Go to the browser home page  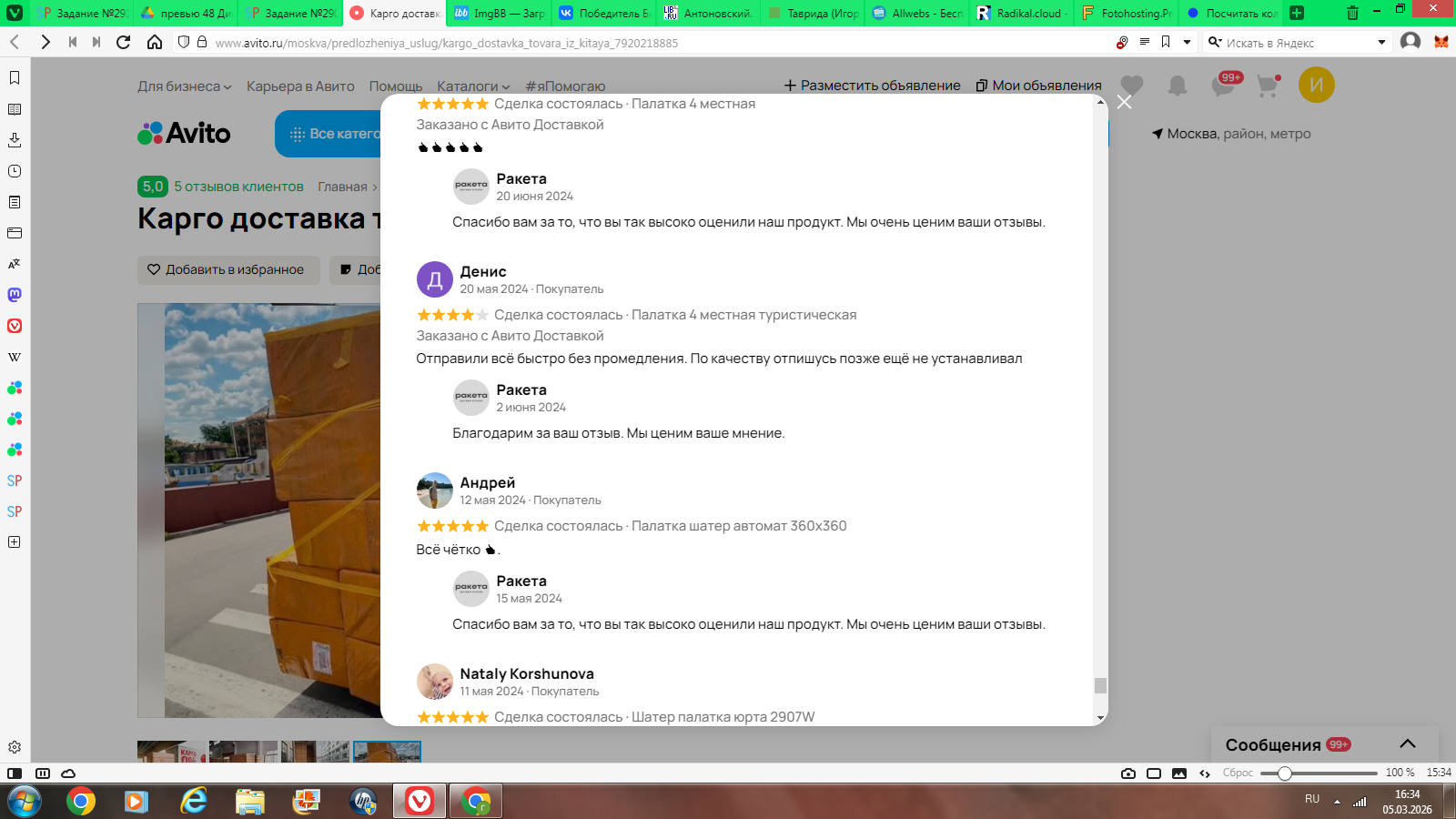[155, 42]
